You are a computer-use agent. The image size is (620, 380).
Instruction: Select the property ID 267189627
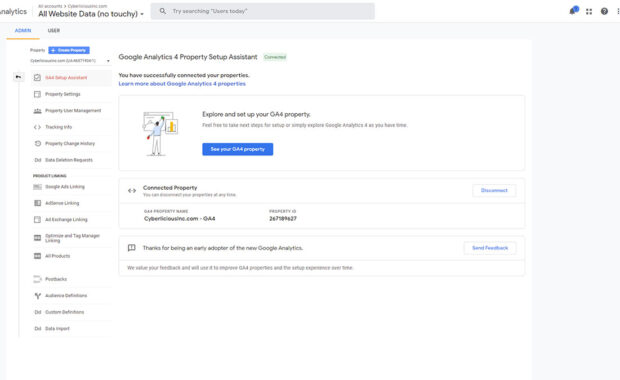pos(283,219)
